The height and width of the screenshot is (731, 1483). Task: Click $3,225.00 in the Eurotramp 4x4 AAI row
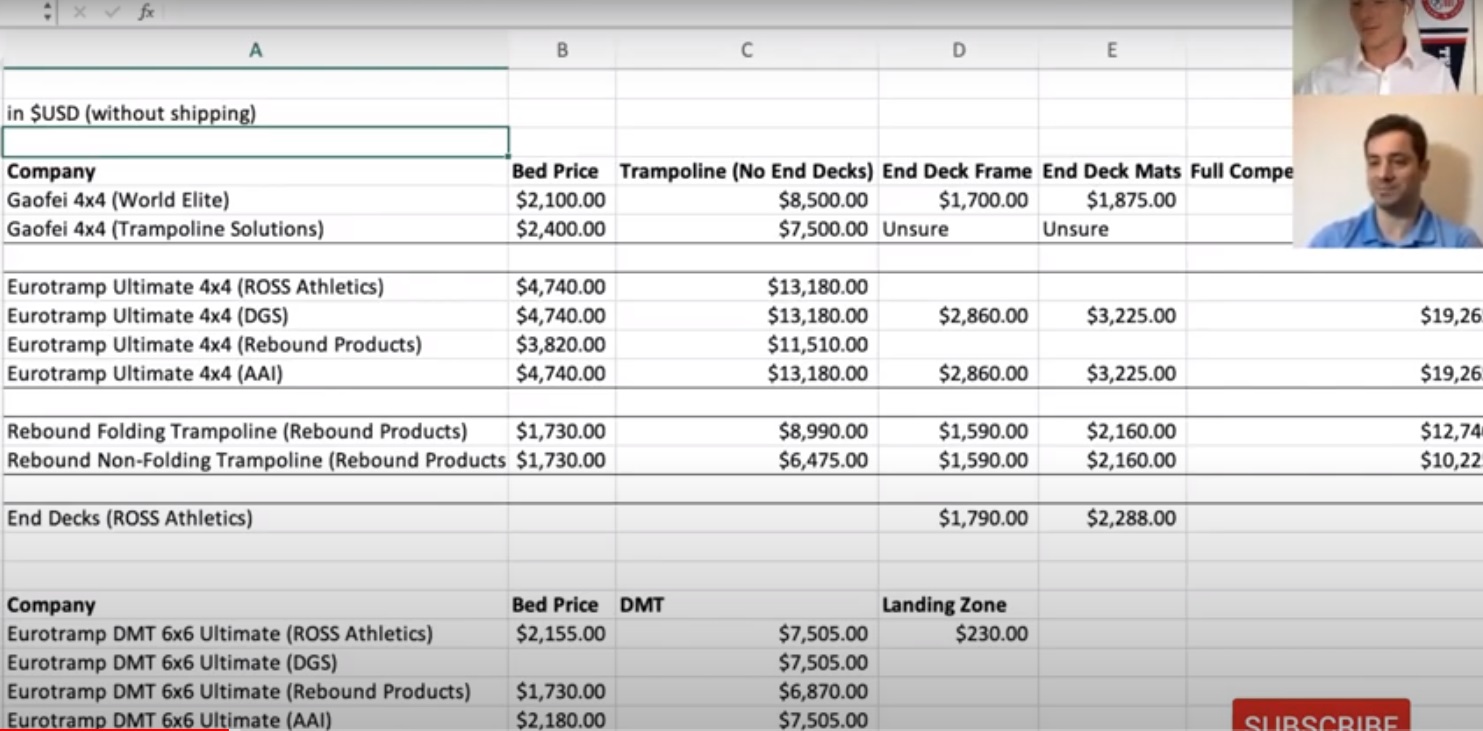pos(1112,374)
